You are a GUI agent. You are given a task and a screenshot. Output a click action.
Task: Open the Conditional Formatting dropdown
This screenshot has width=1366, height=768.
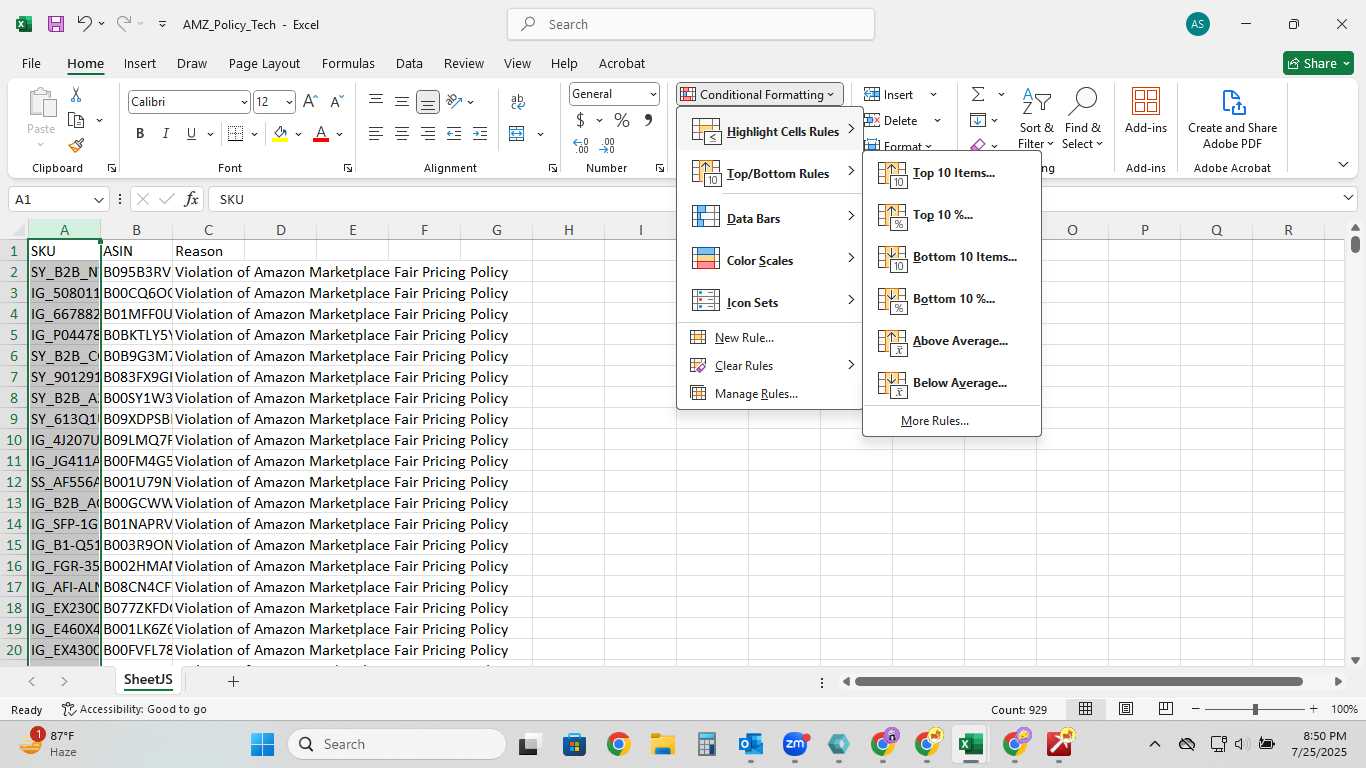point(760,95)
